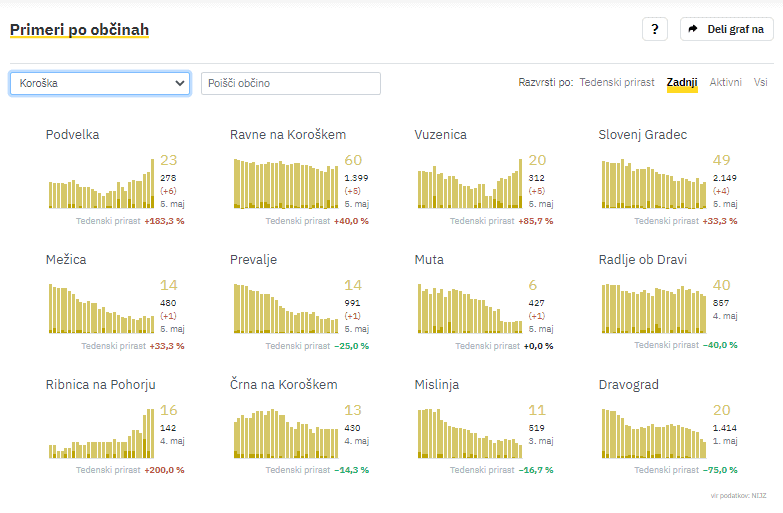Open the NIJZ data source link
This screenshot has width=783, height=513.
(x=759, y=495)
